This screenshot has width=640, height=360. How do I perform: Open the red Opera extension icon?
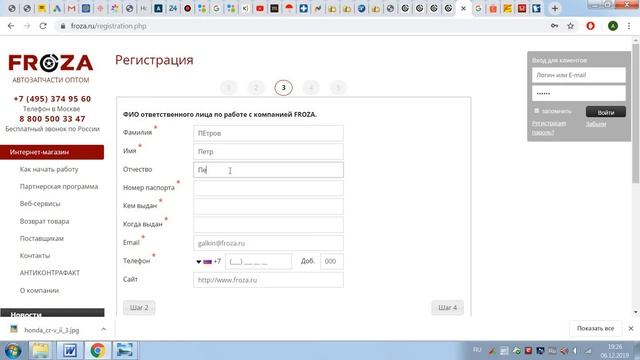[x=591, y=26]
